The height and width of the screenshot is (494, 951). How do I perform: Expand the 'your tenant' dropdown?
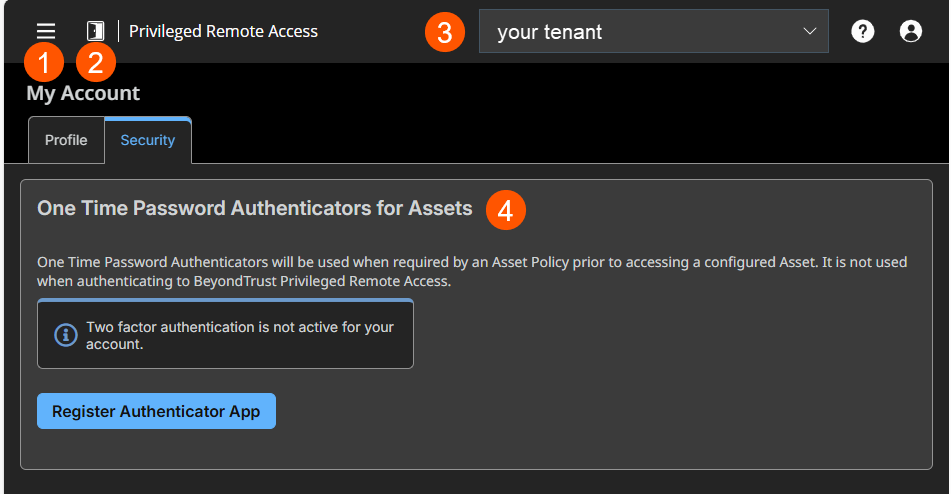654,31
